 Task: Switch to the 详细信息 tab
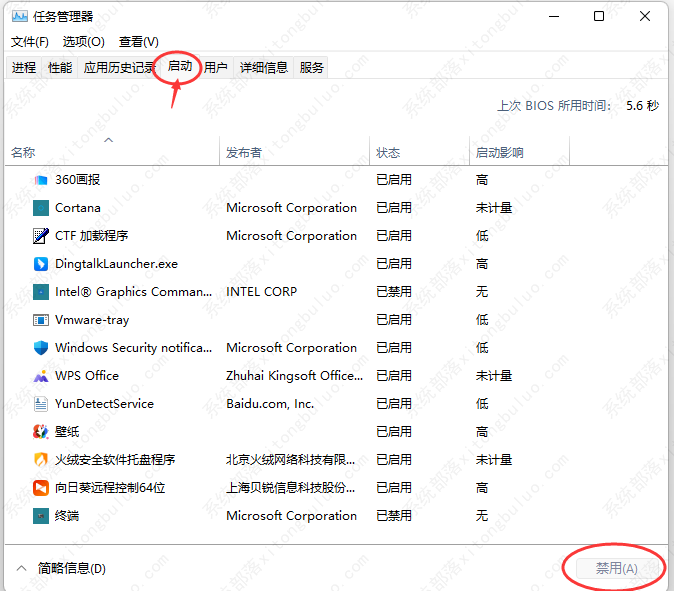tap(264, 68)
